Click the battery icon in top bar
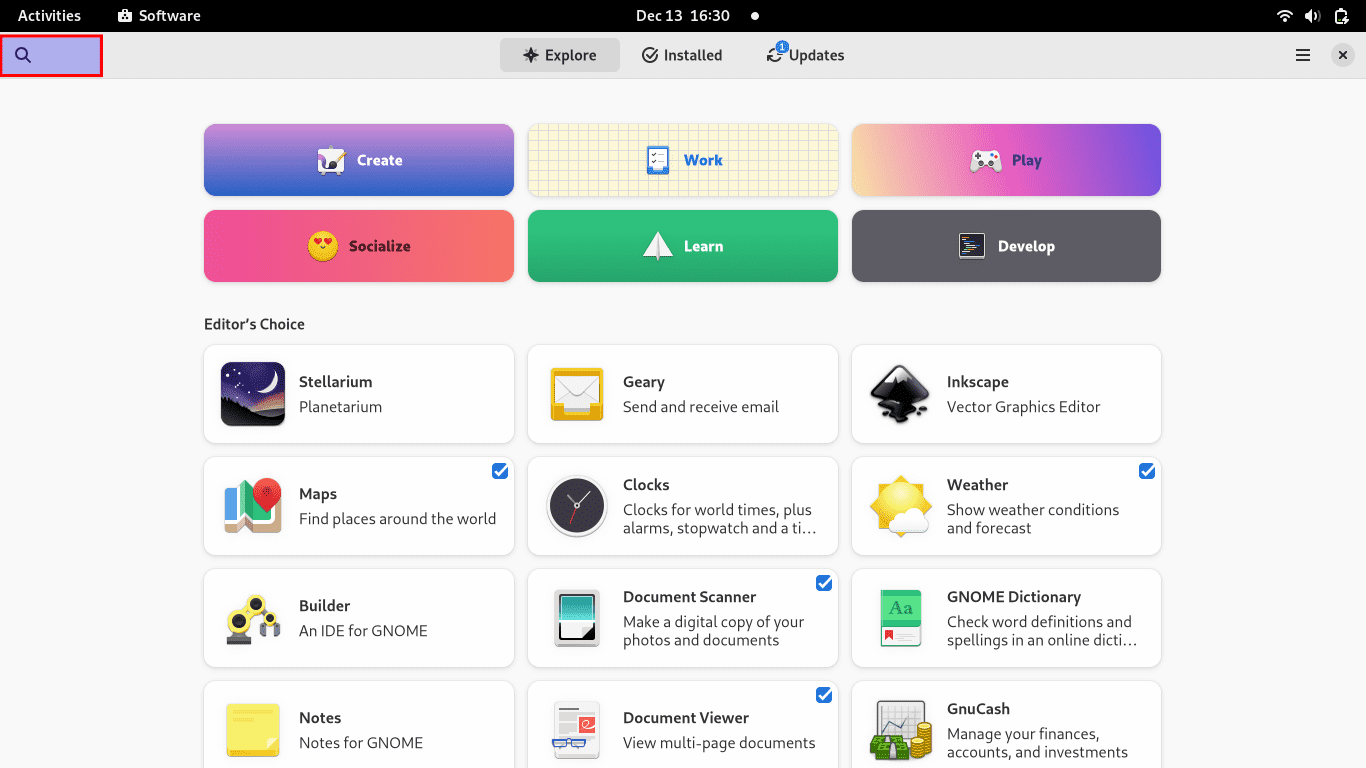Screen dimensions: 1366x768 tap(1341, 16)
